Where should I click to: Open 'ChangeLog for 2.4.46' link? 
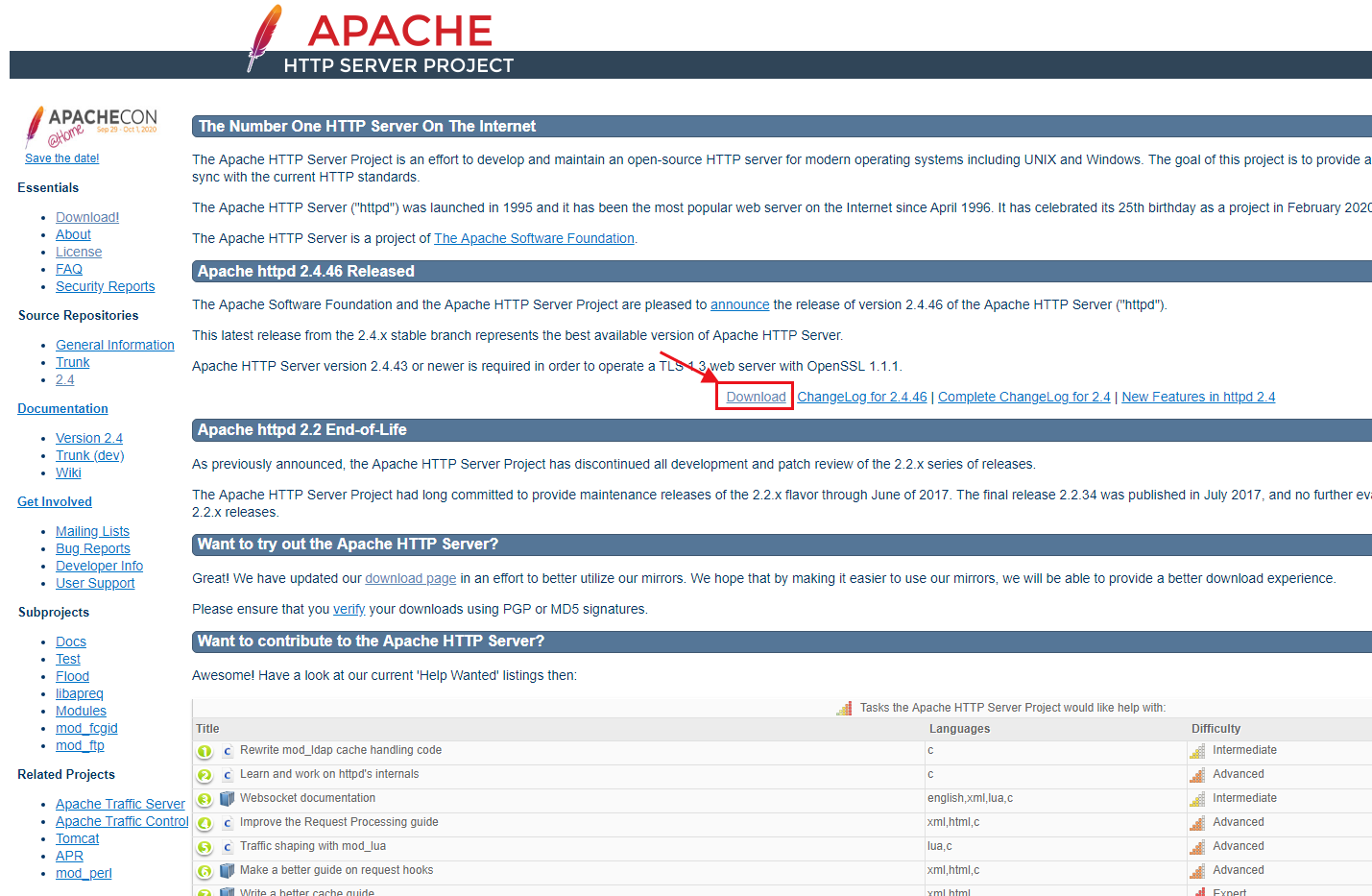click(x=862, y=397)
